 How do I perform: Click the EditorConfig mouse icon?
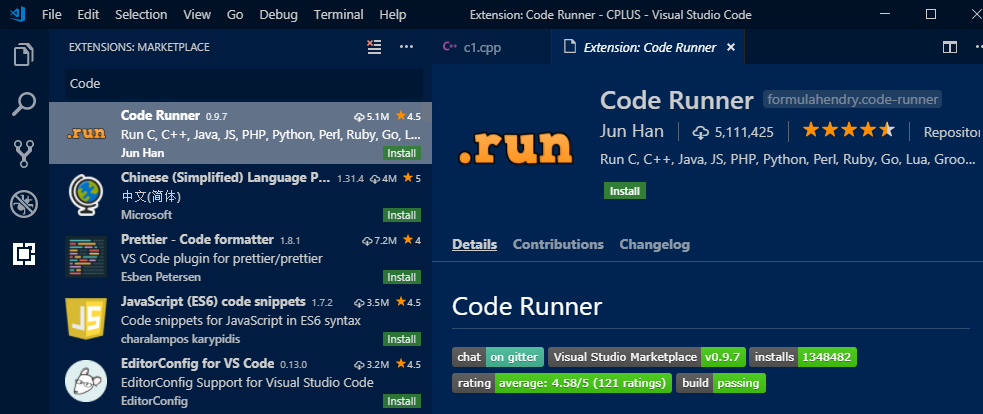coord(86,381)
